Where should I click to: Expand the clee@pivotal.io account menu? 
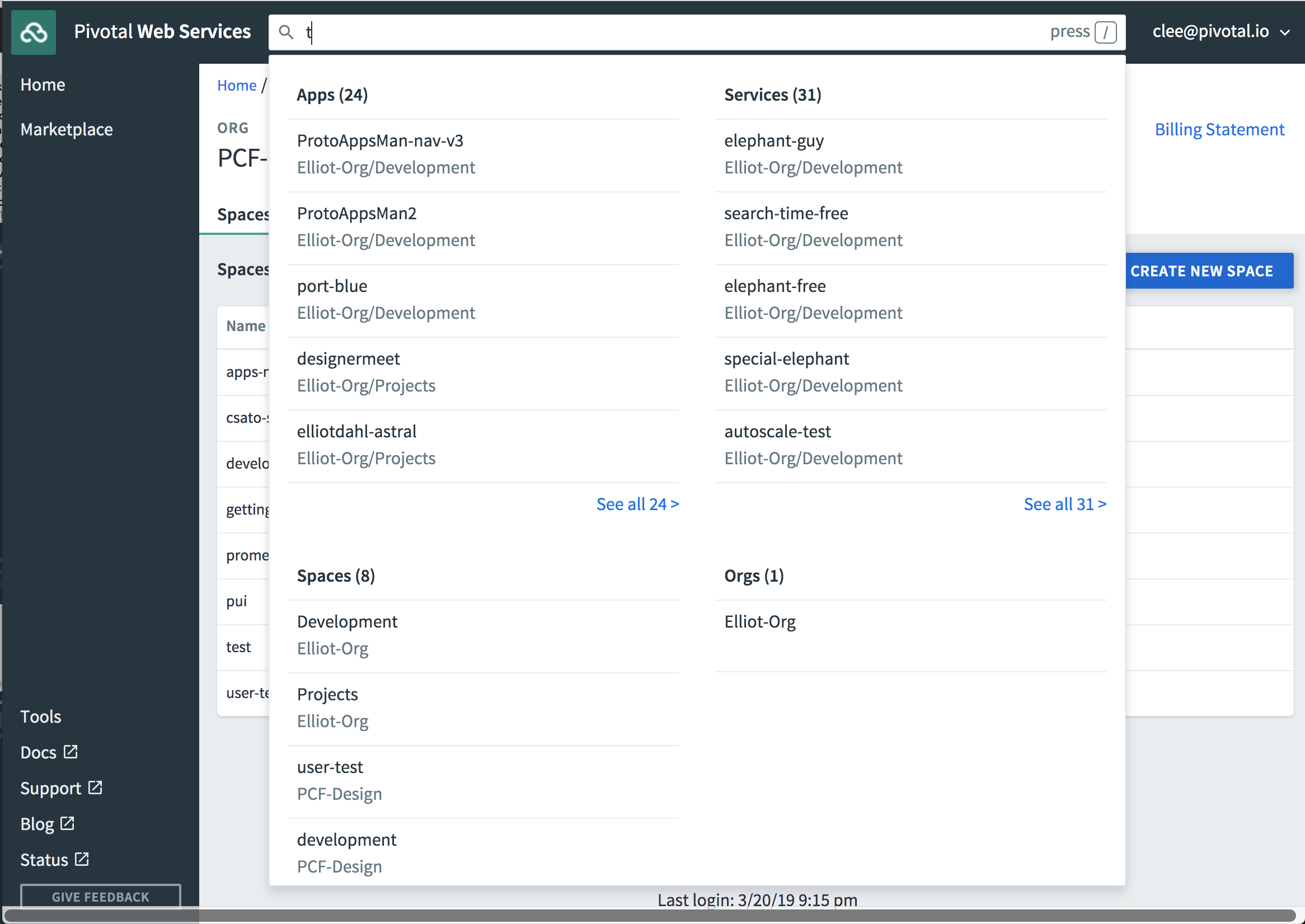(x=1220, y=31)
